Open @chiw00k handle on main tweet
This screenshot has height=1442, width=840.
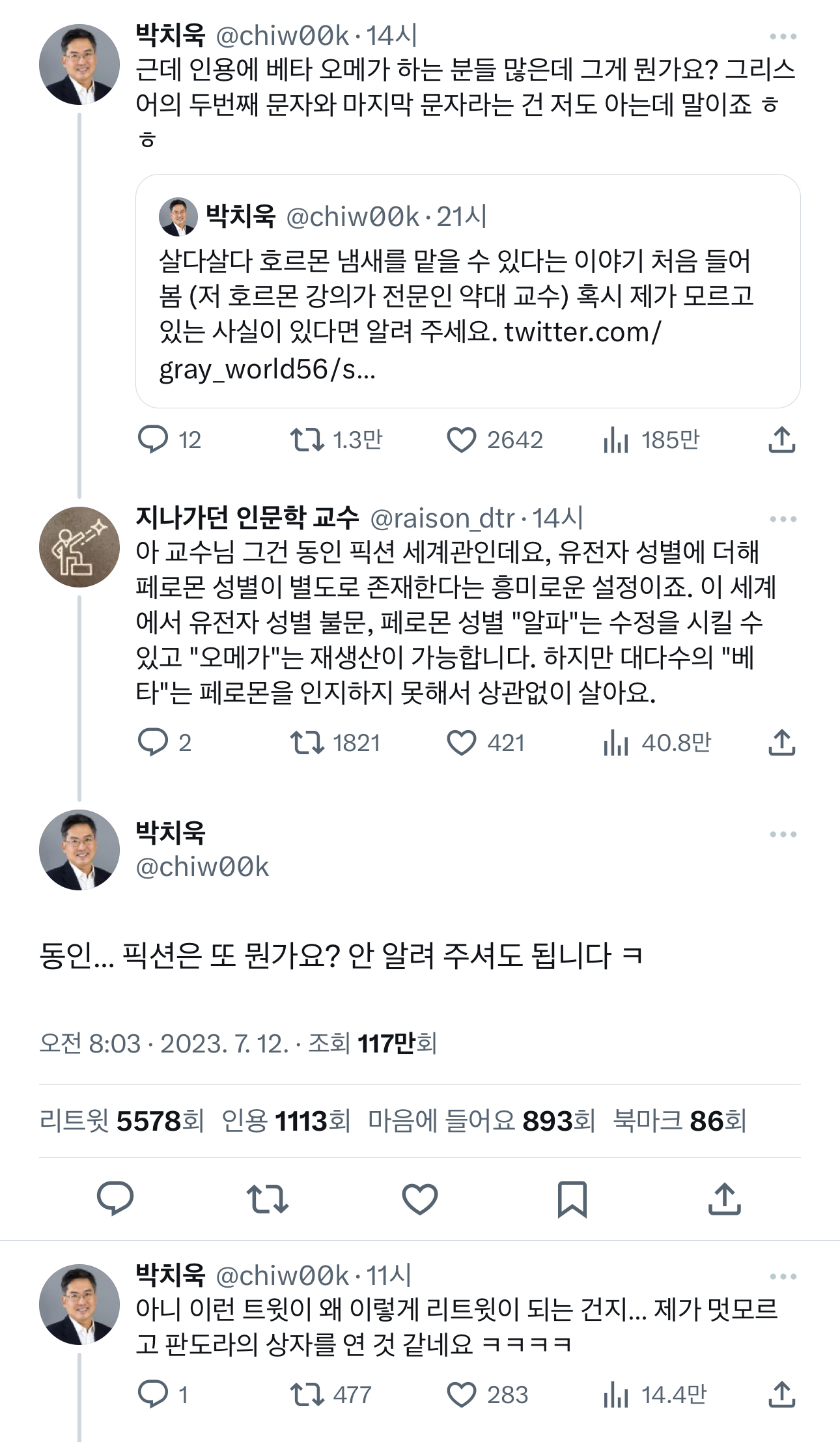[x=202, y=867]
